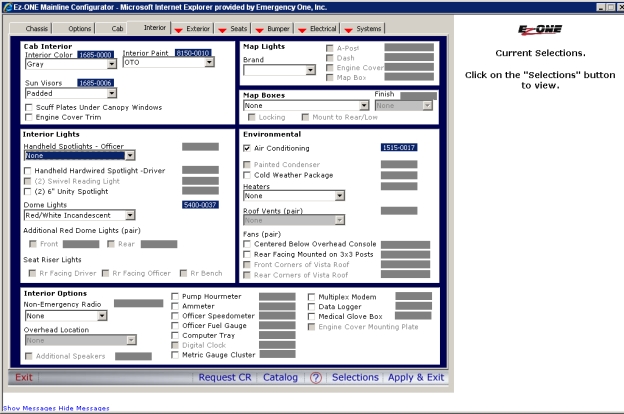Click the help question mark icon
The height and width of the screenshot is (414, 624).
(316, 377)
